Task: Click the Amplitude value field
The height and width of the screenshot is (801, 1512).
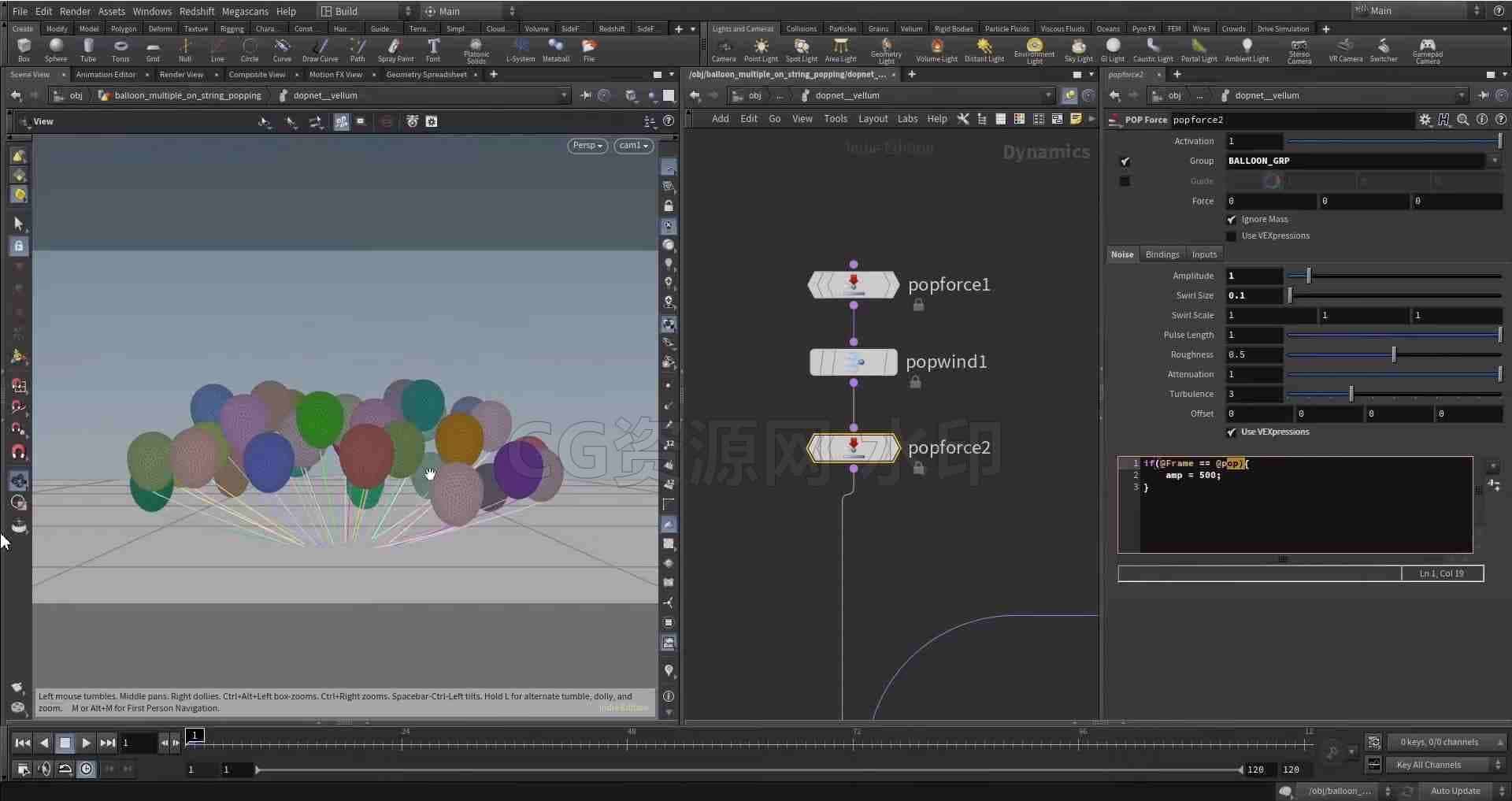Action: point(1254,276)
